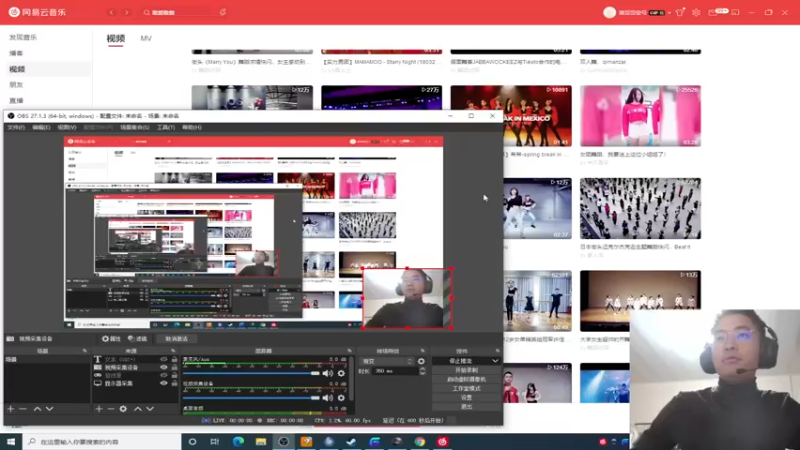
Task: Go back with NetEase navigation arrow
Action: tap(112, 12)
